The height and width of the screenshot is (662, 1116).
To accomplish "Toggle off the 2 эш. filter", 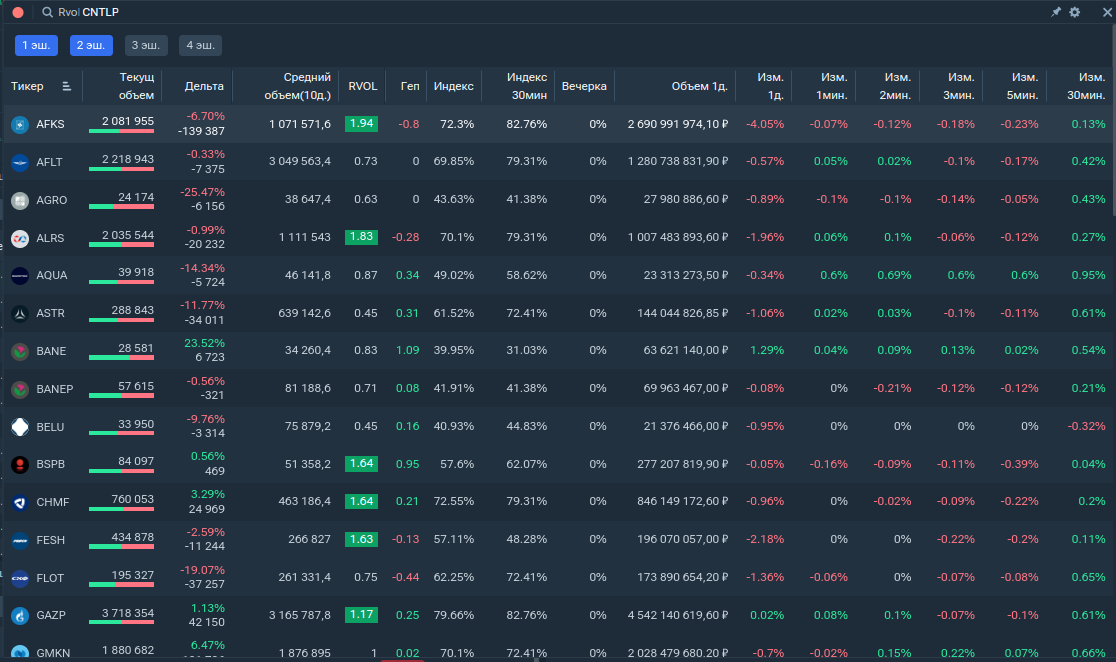I will (91, 46).
